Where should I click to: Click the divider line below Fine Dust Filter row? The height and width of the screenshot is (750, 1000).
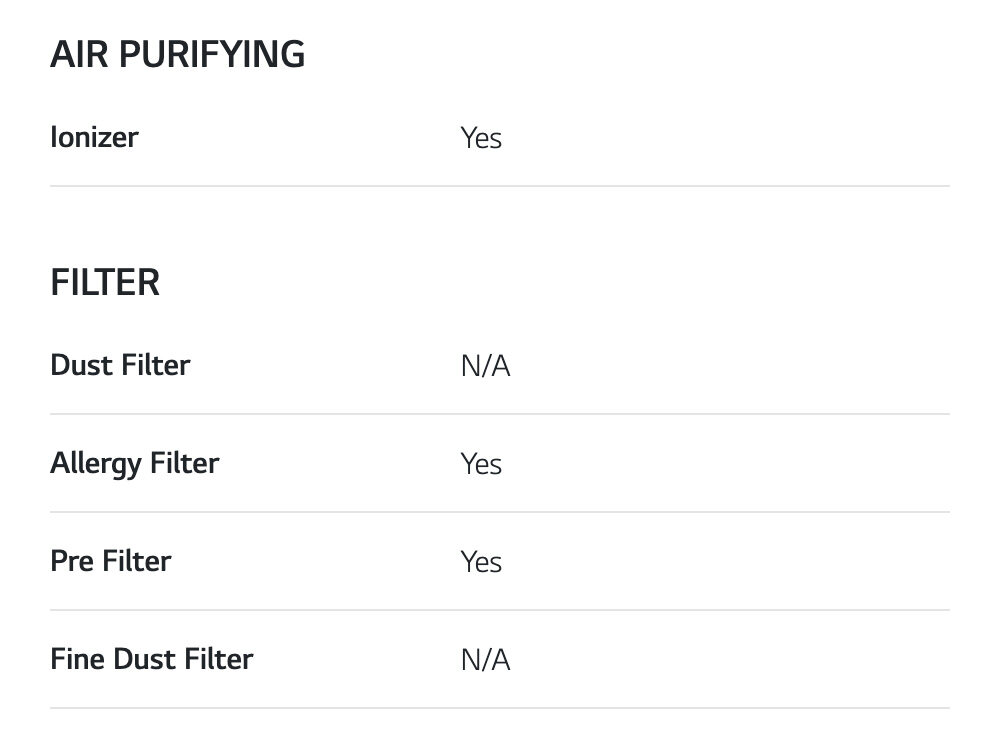click(x=500, y=708)
